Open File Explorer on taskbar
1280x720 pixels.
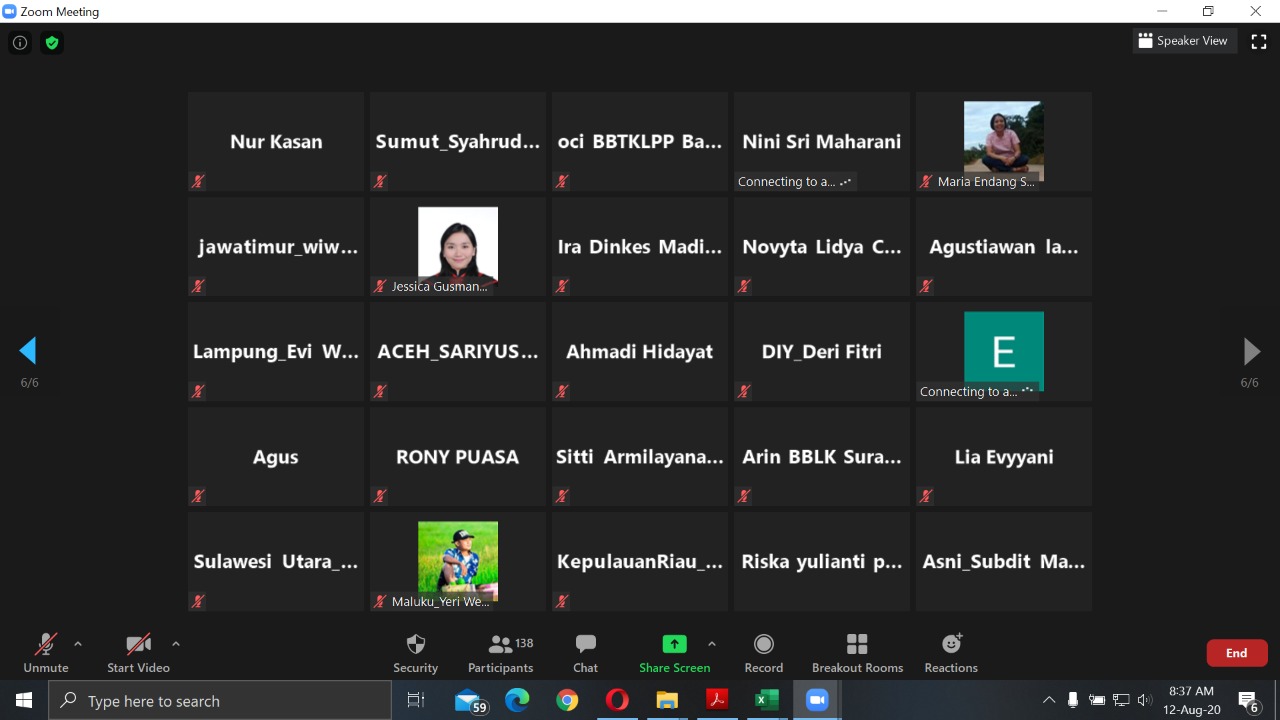[667, 701]
